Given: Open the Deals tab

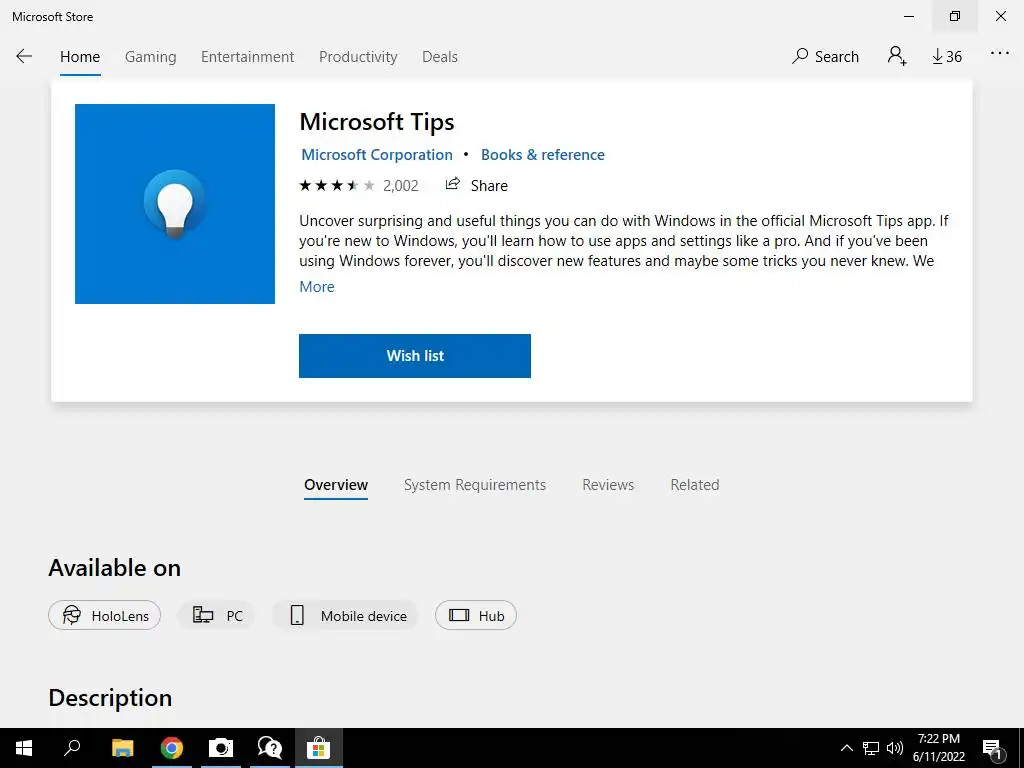Looking at the screenshot, I should [440, 57].
